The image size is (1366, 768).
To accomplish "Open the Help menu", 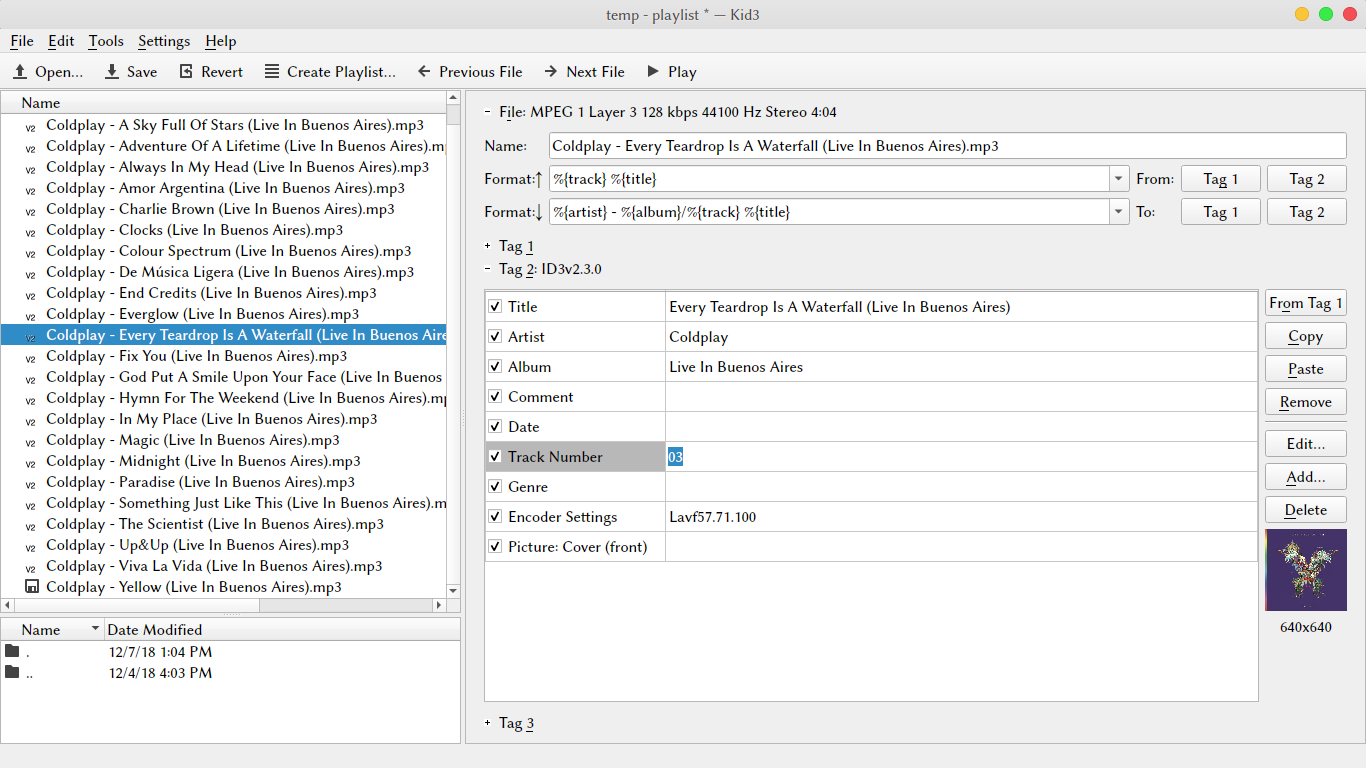I will coord(221,41).
